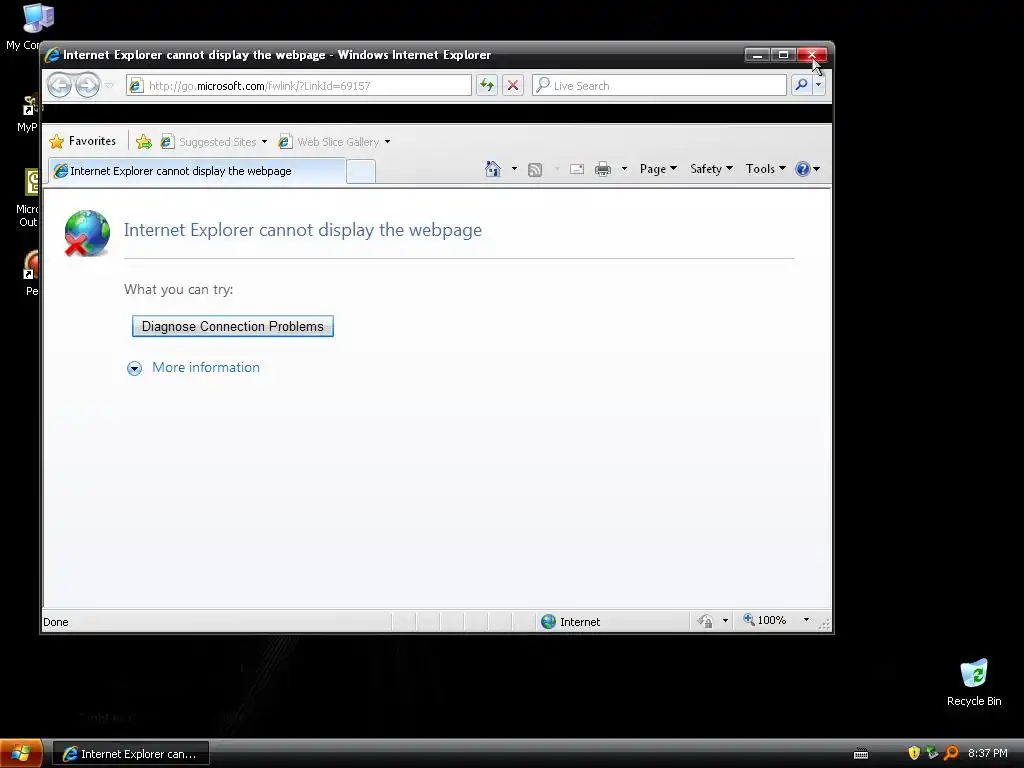
Task: Click the 8:37 PM clock
Action: point(987,754)
